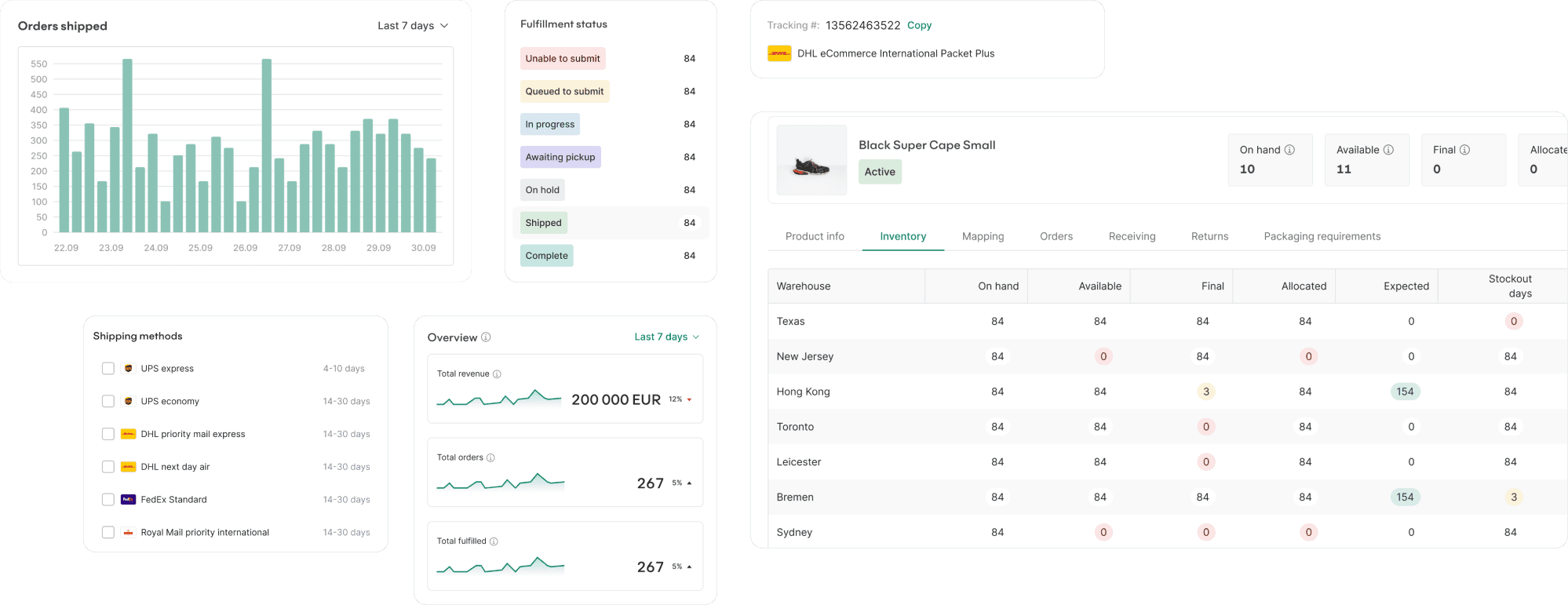This screenshot has height=605, width=1568.
Task: Click the Total revenue info icon
Action: (497, 374)
